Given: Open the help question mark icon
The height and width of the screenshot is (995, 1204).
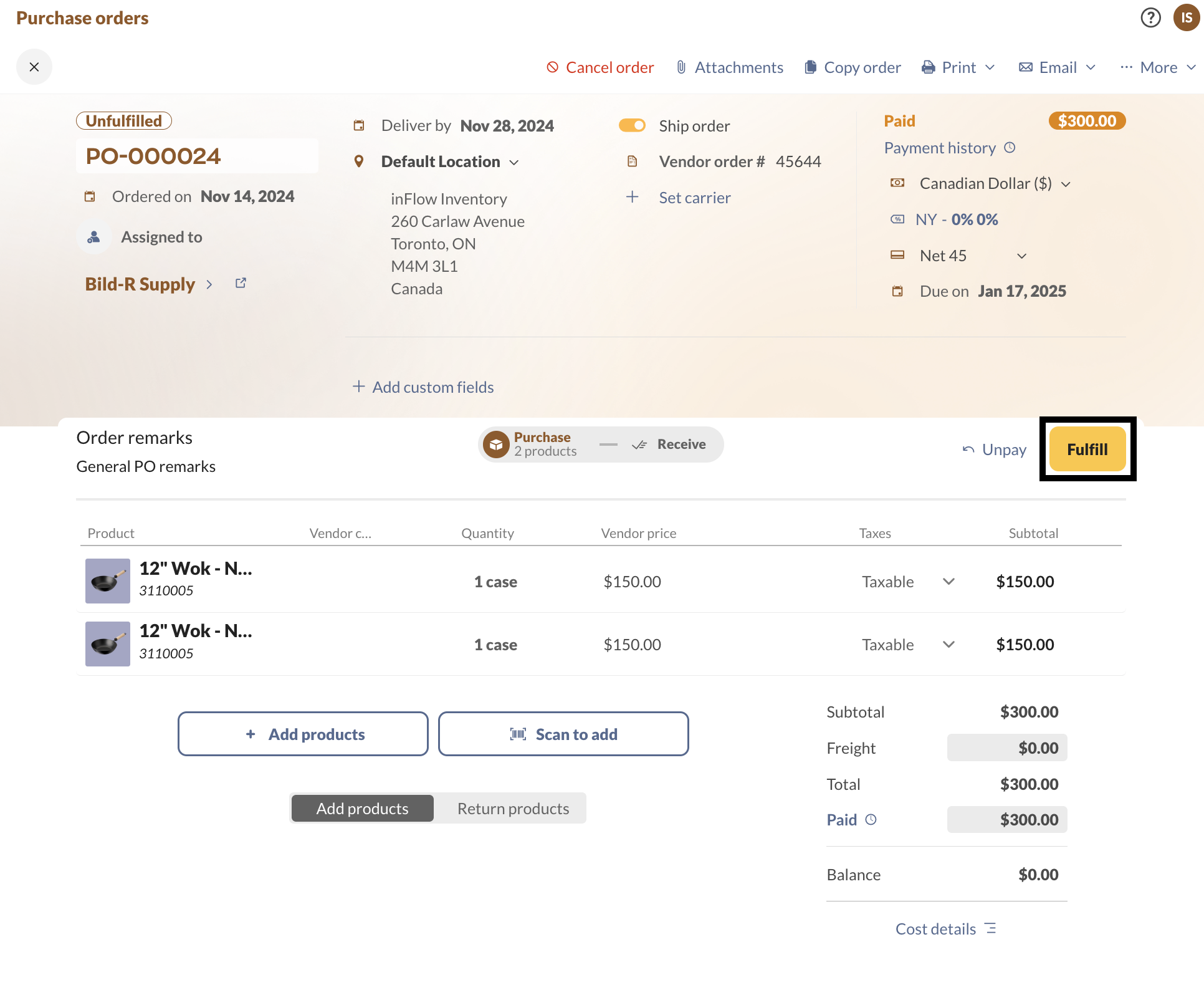Looking at the screenshot, I should 1150,18.
